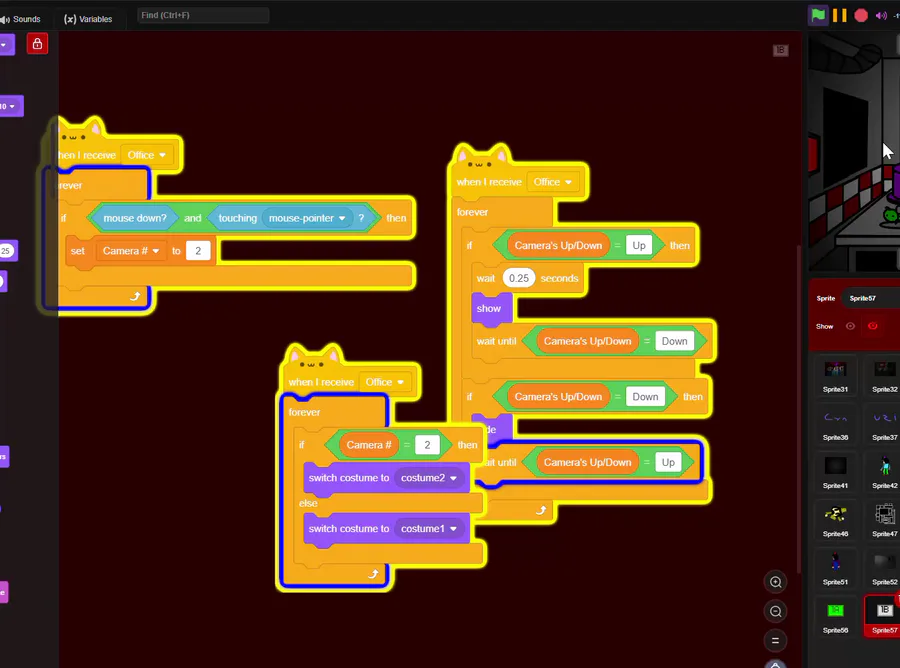Screen dimensions: 900x668
Task: Select Sprite32 thumbnail
Action: 884,376
